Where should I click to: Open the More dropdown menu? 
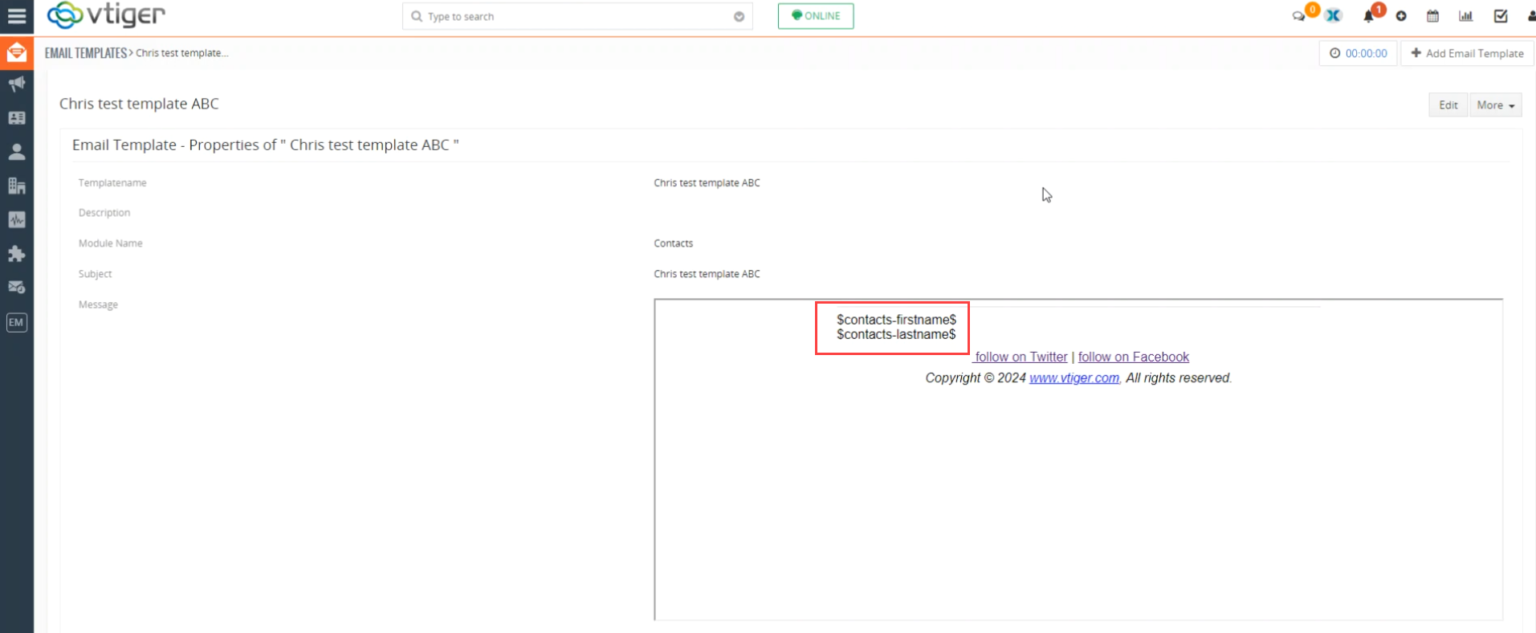pos(1494,104)
